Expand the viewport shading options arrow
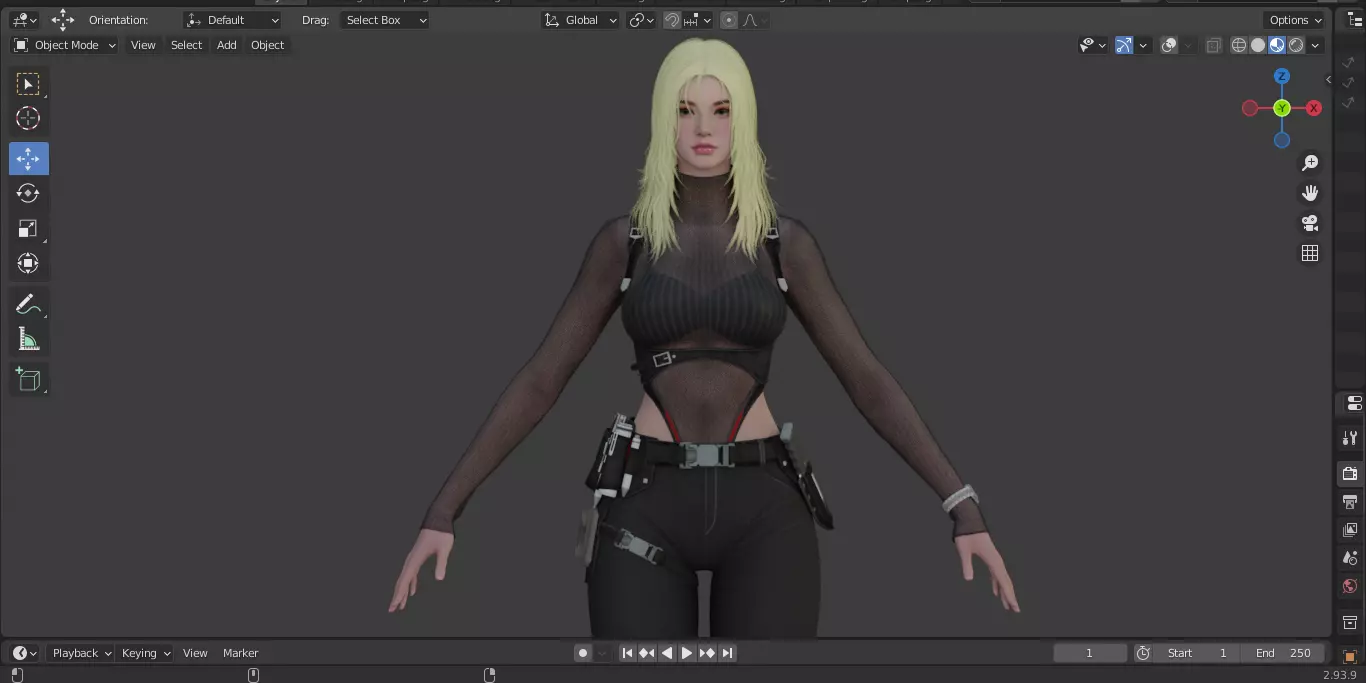Viewport: 1366px width, 683px height. [1316, 45]
